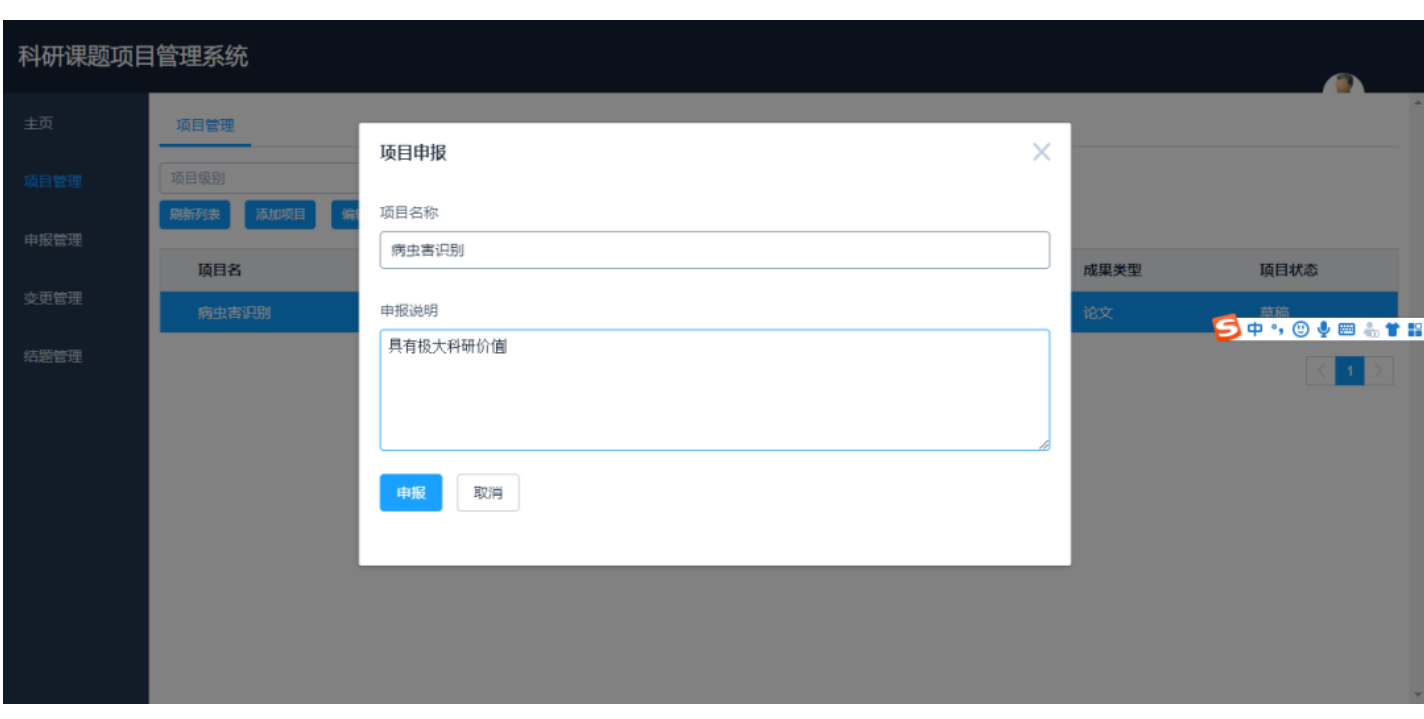Start voice input with the microphone icon
The width and height of the screenshot is (1424, 719).
pos(1324,330)
